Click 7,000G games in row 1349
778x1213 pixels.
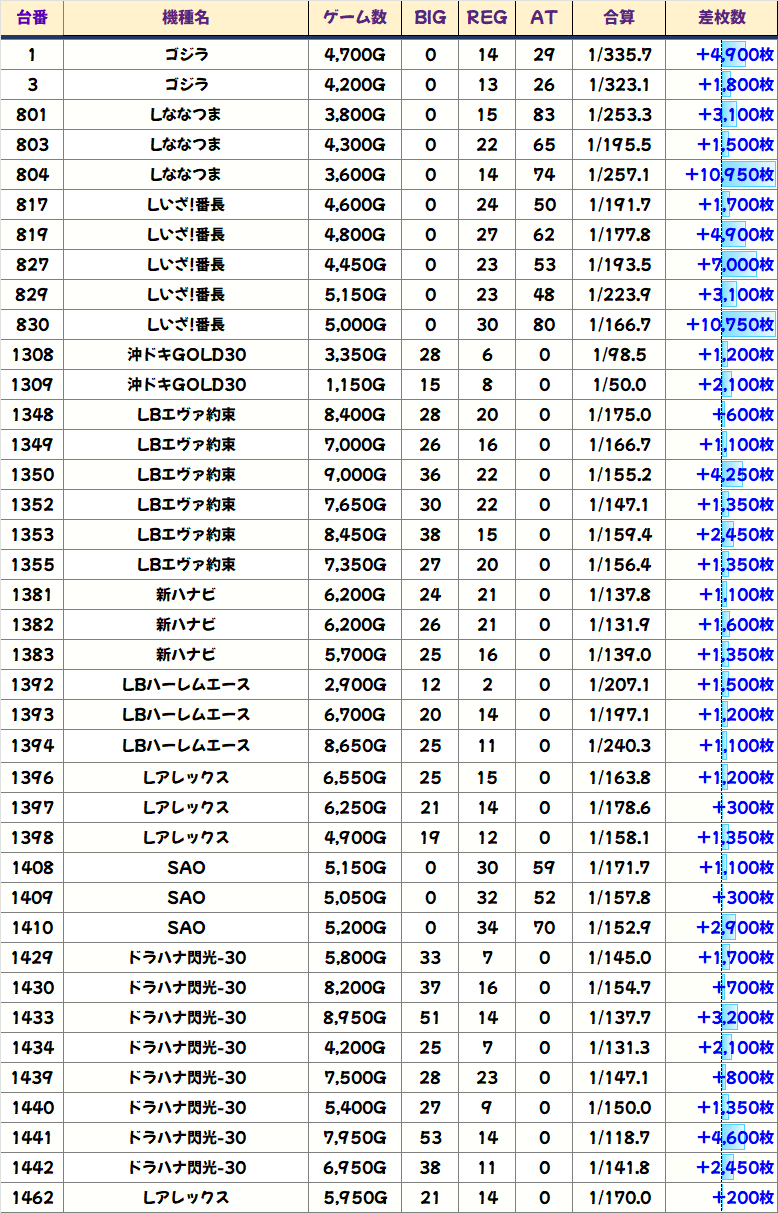(x=355, y=445)
